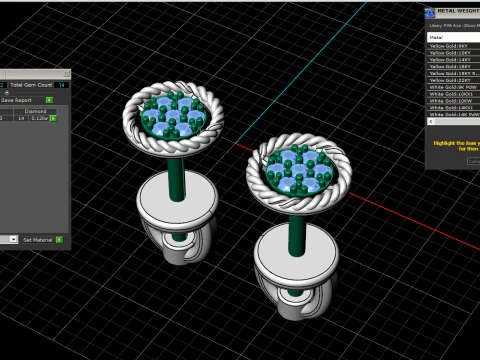Close the gem report panel
Image resolution: width=480 pixels, height=360 pixels.
66,73
